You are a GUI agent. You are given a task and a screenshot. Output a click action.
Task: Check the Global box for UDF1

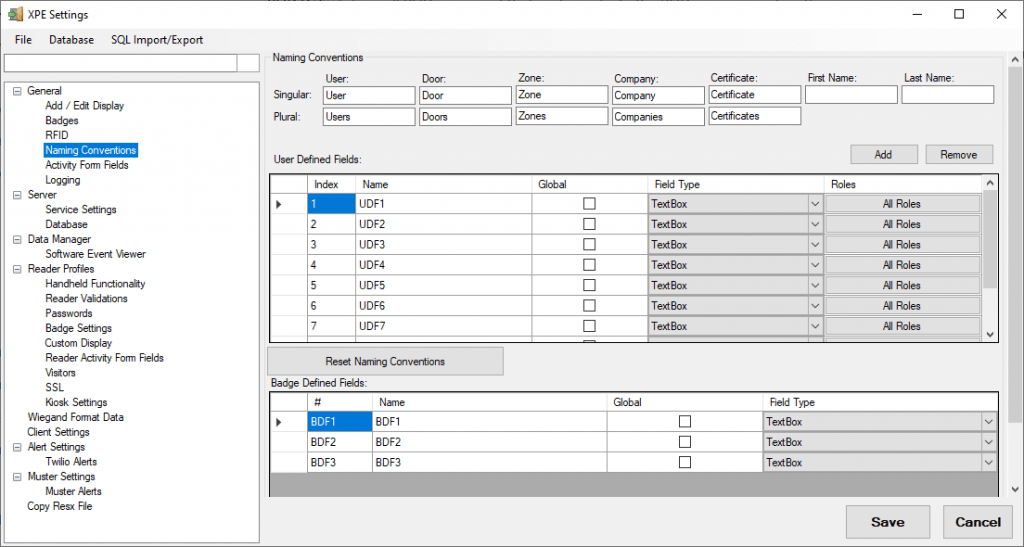589,204
